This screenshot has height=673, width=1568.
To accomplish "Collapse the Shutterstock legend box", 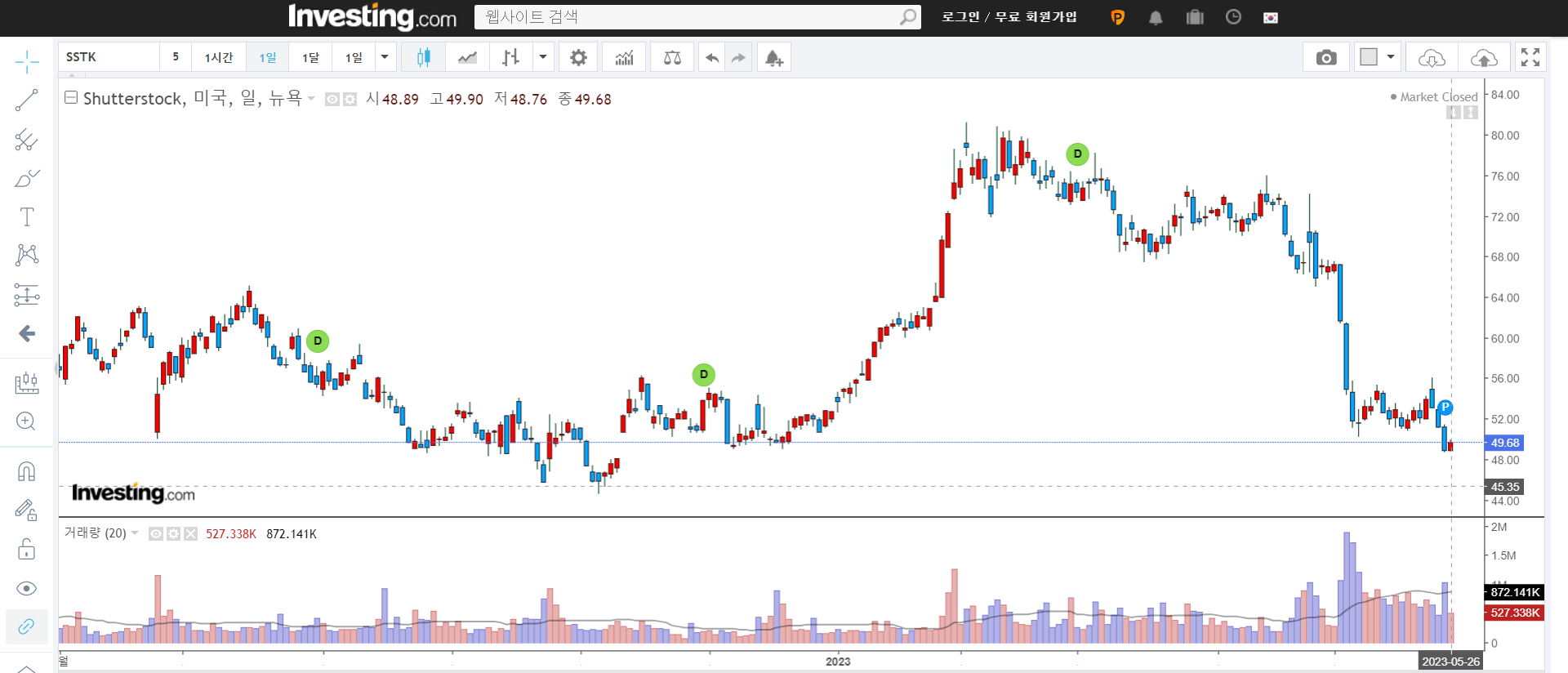I will click(71, 97).
